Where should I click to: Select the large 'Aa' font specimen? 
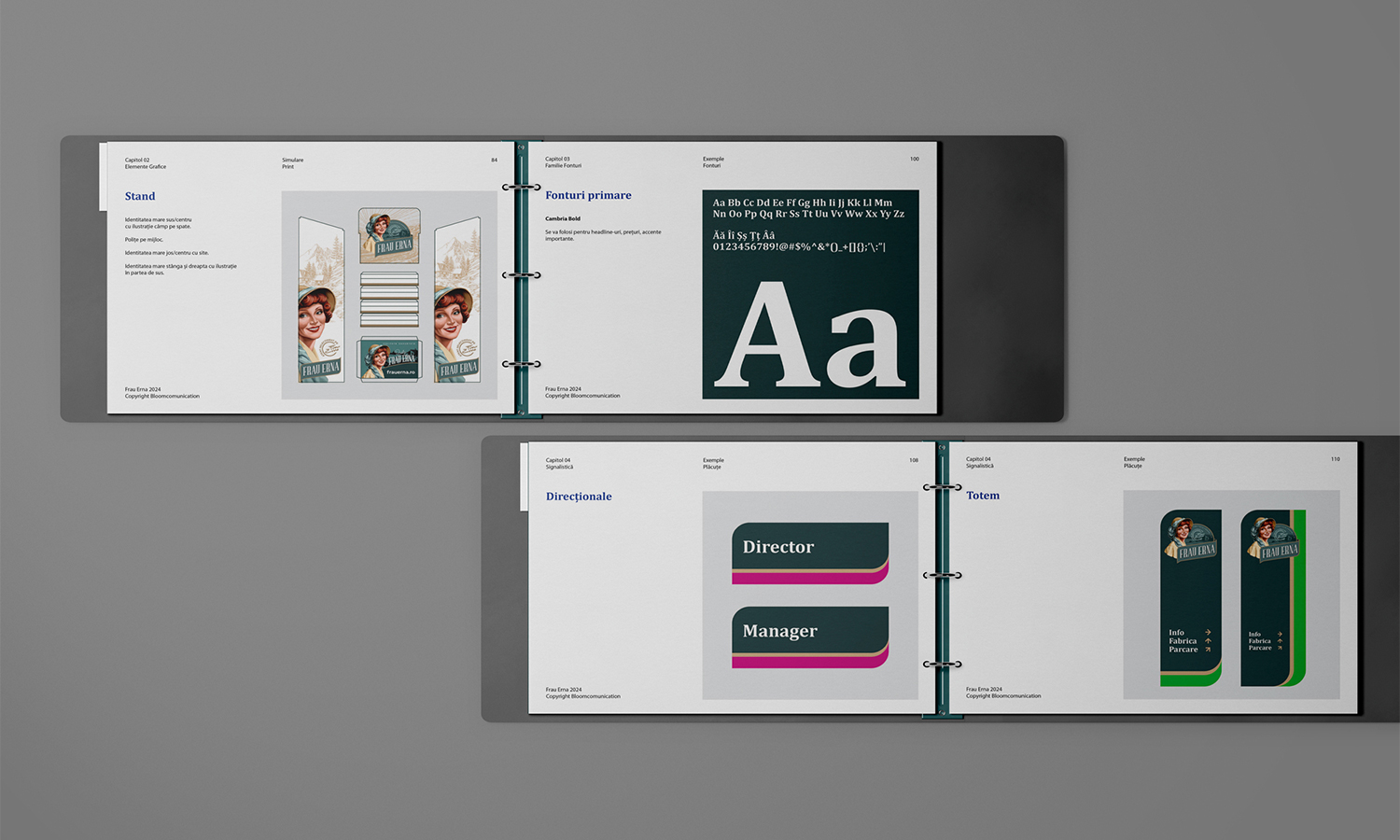(x=809, y=334)
